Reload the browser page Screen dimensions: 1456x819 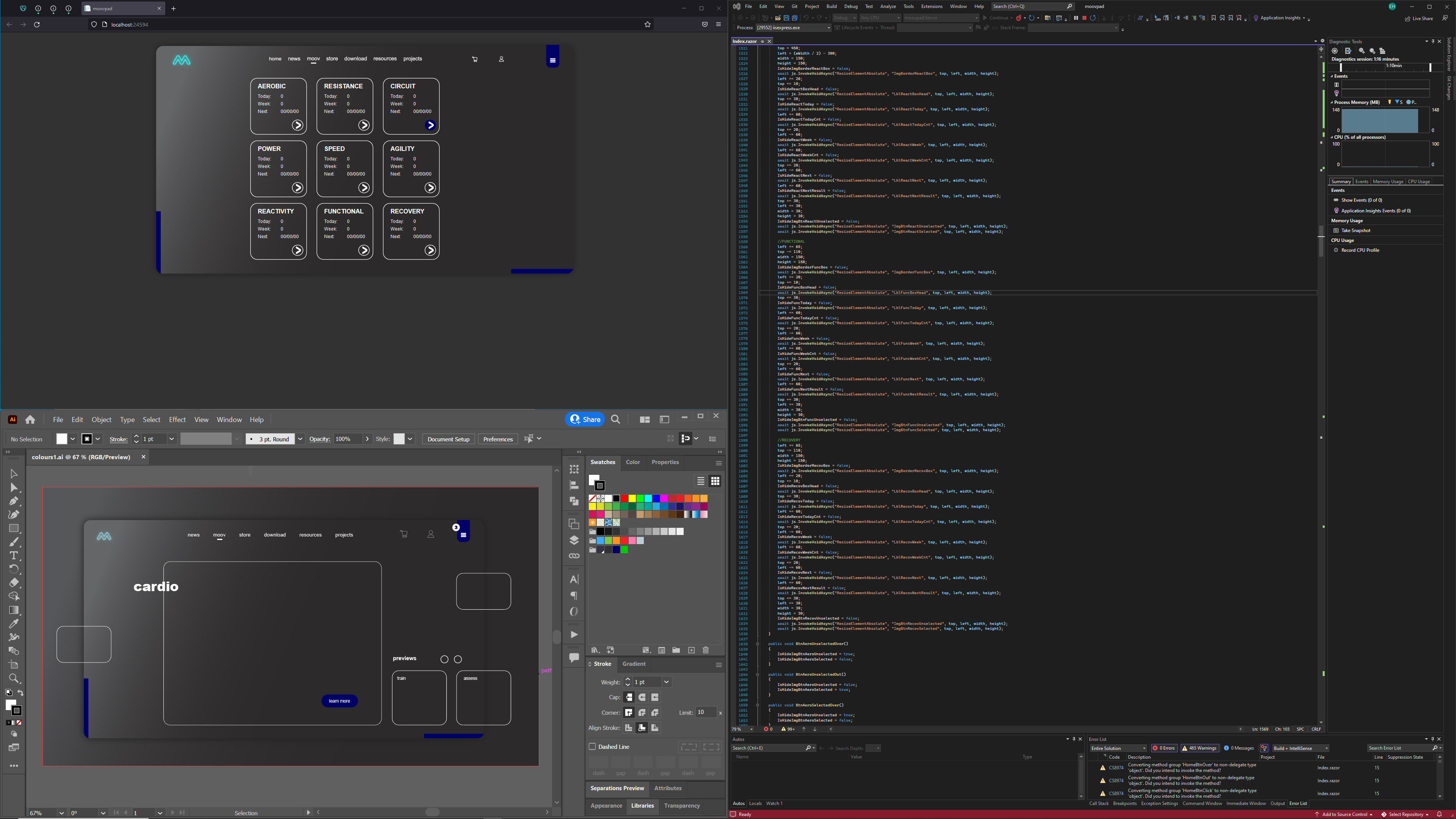(x=37, y=24)
